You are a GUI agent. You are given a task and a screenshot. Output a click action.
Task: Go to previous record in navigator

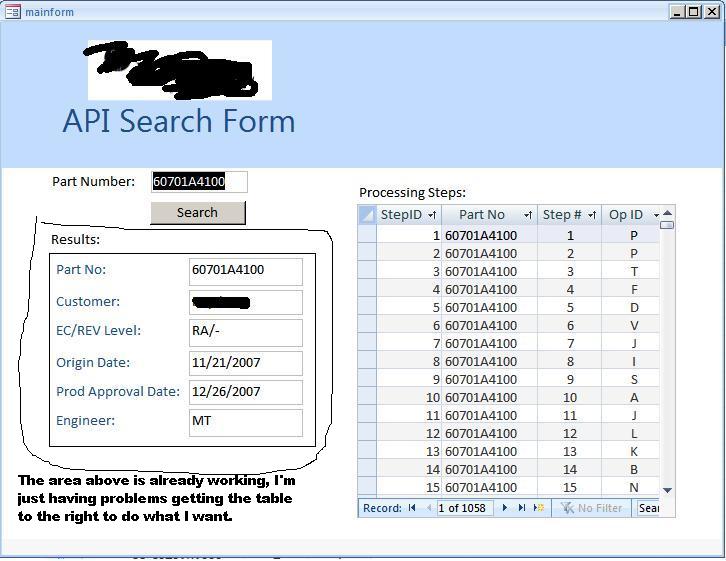pyautogui.click(x=428, y=508)
